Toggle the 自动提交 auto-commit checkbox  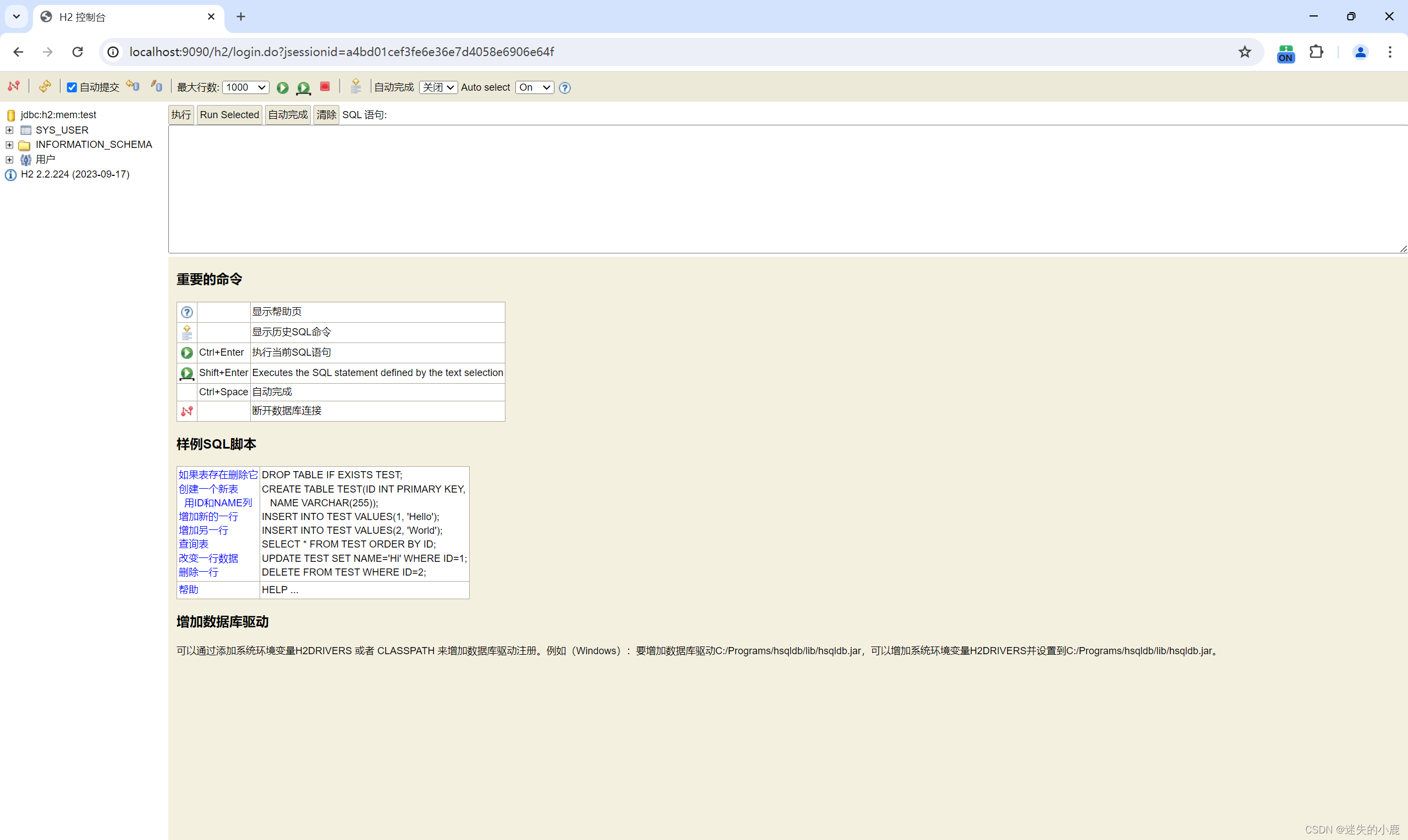click(x=72, y=87)
